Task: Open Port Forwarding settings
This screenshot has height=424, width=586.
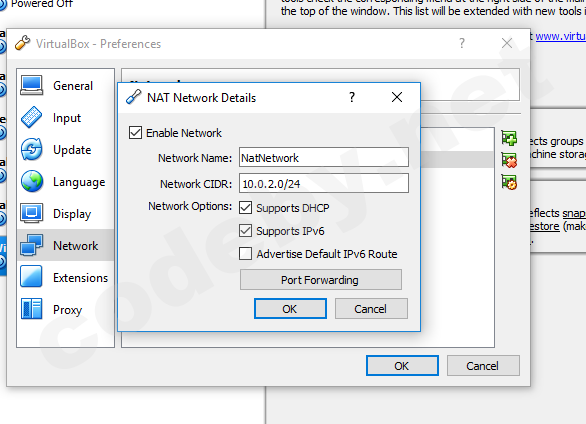Action: 321,279
